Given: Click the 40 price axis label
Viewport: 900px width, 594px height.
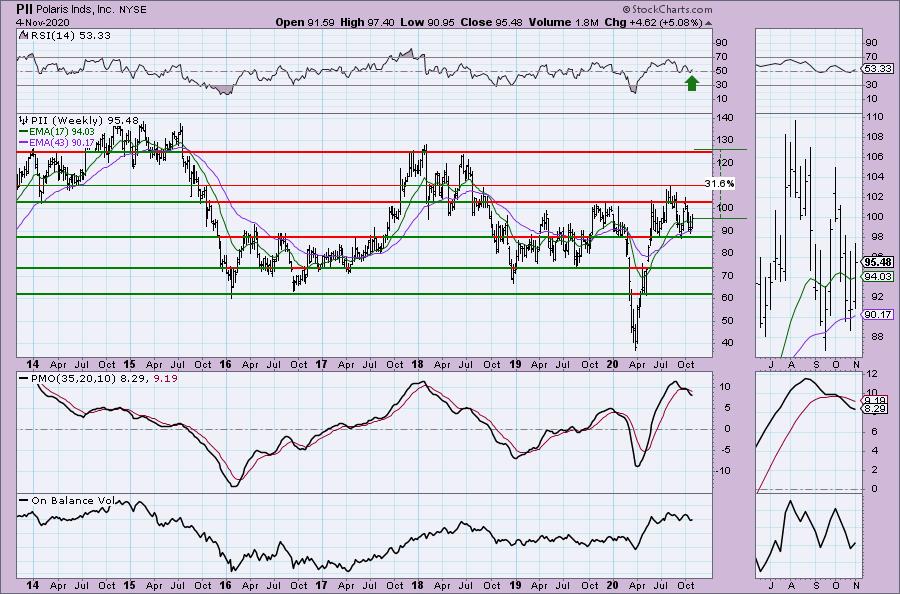Looking at the screenshot, I should [727, 343].
